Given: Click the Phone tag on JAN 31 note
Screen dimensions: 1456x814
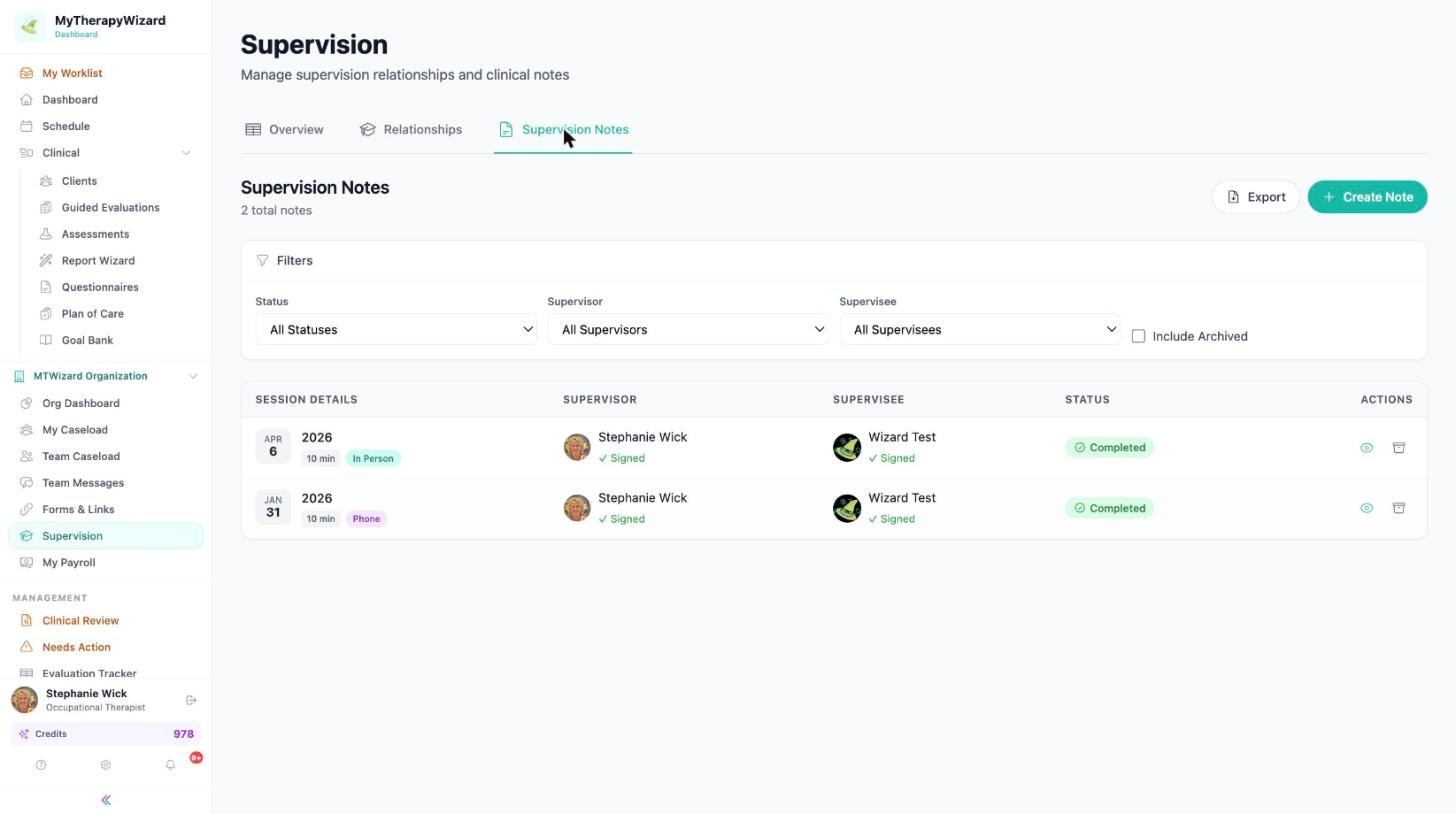Looking at the screenshot, I should (x=366, y=519).
